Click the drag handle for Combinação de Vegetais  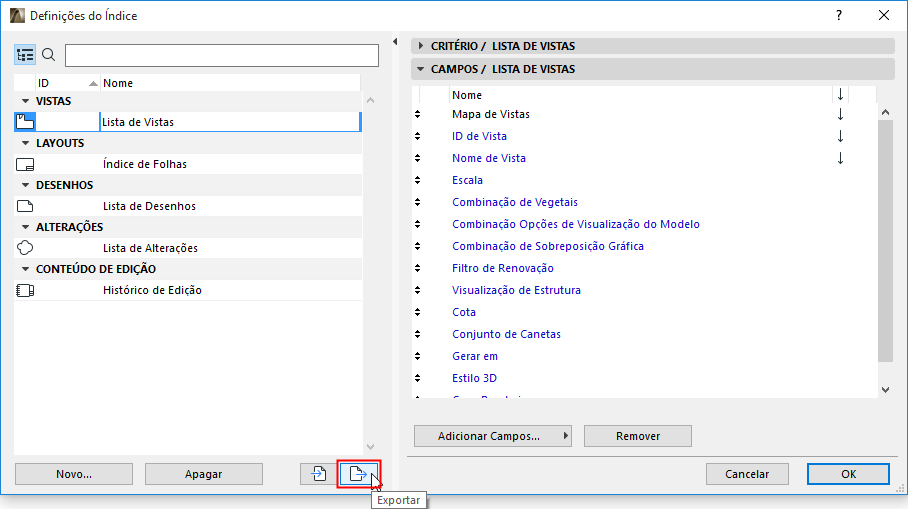tap(418, 202)
